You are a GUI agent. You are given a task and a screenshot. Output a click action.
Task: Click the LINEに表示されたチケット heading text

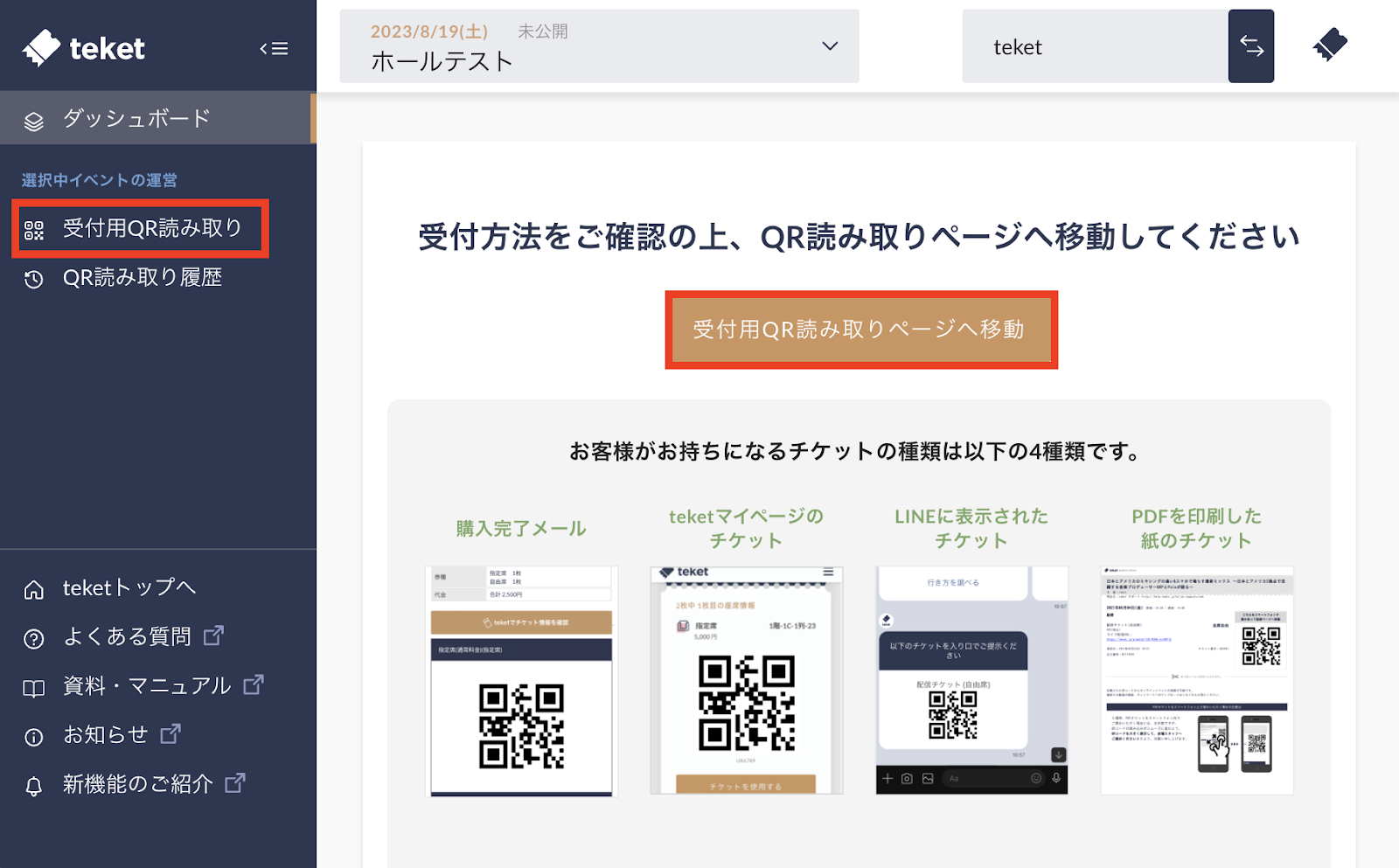coord(971,528)
